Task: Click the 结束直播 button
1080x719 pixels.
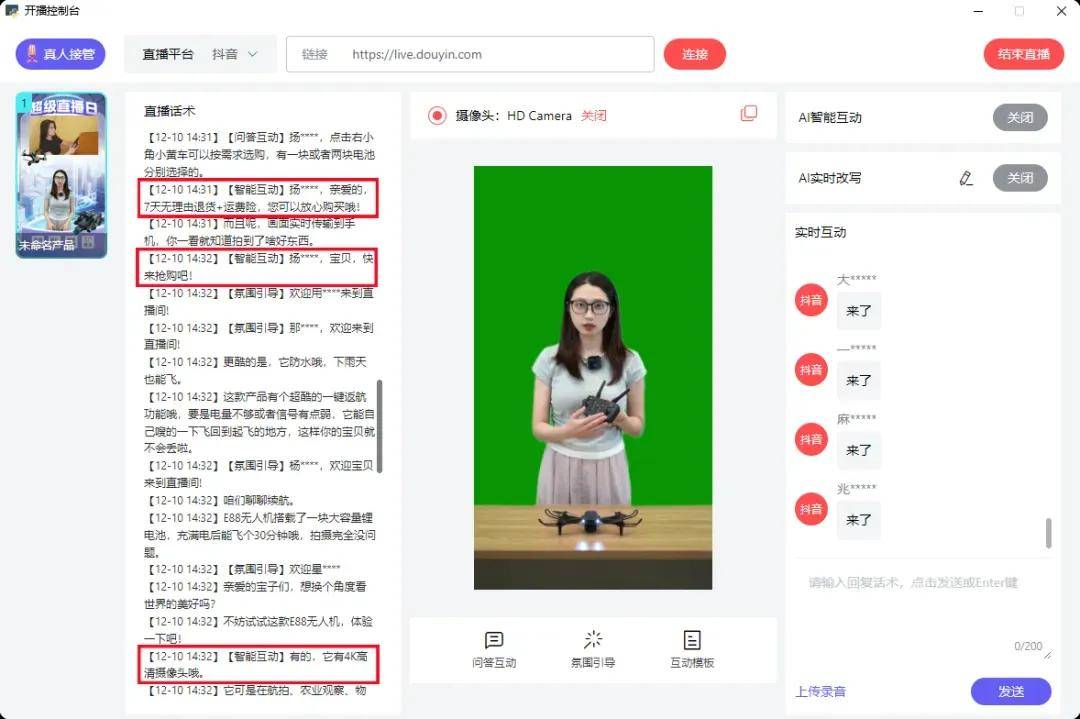Action: pos(1024,54)
